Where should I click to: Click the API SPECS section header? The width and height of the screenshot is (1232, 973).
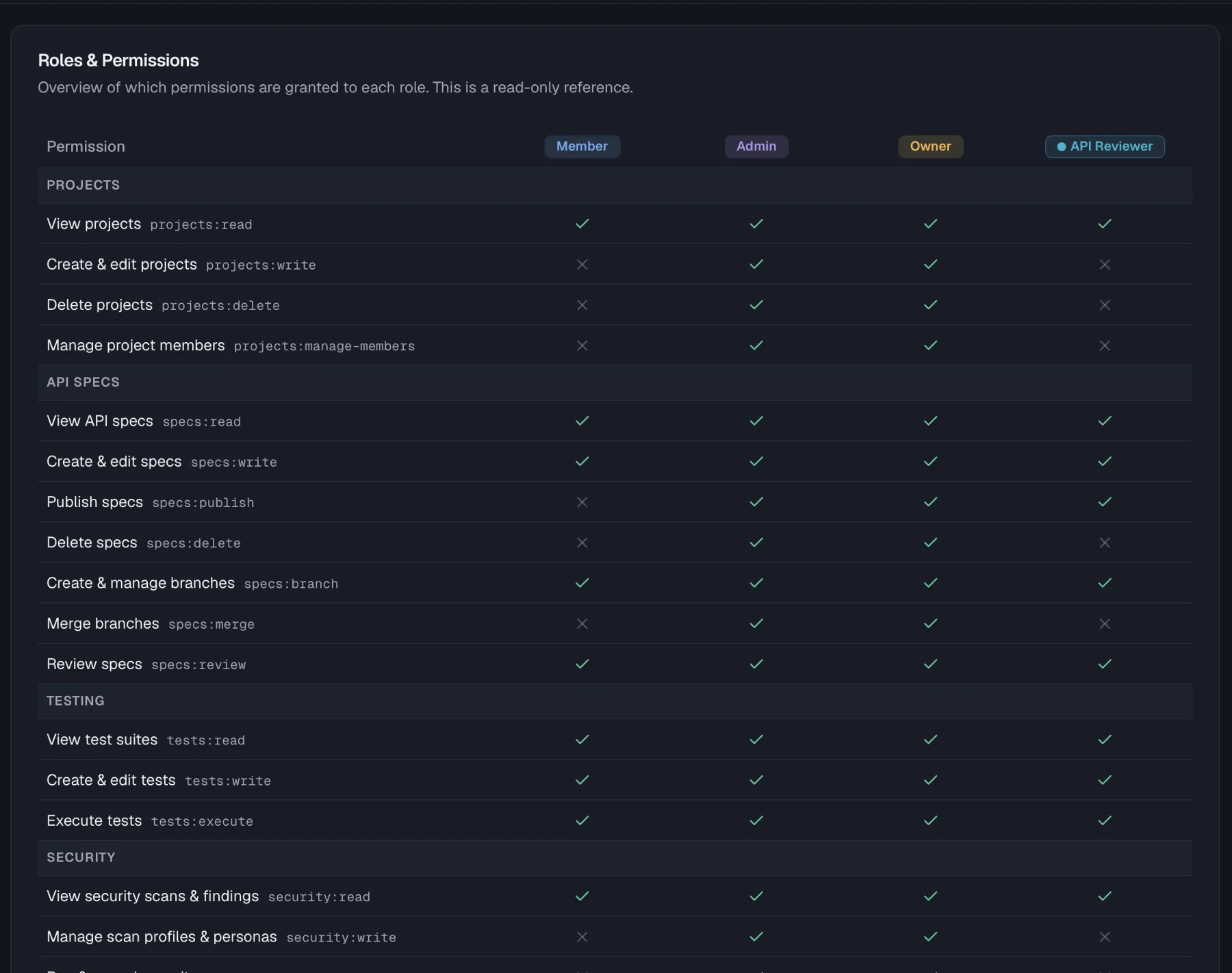[x=83, y=382]
